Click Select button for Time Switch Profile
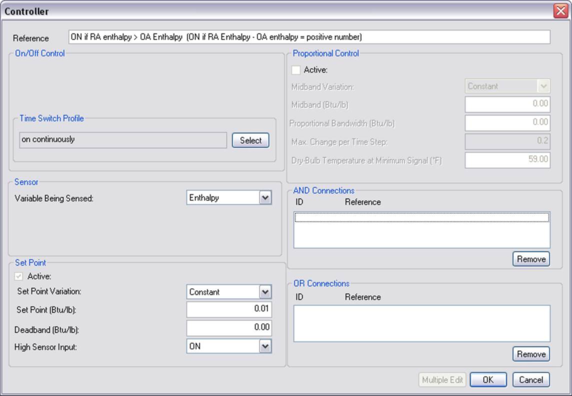572x396 pixels. (251, 140)
